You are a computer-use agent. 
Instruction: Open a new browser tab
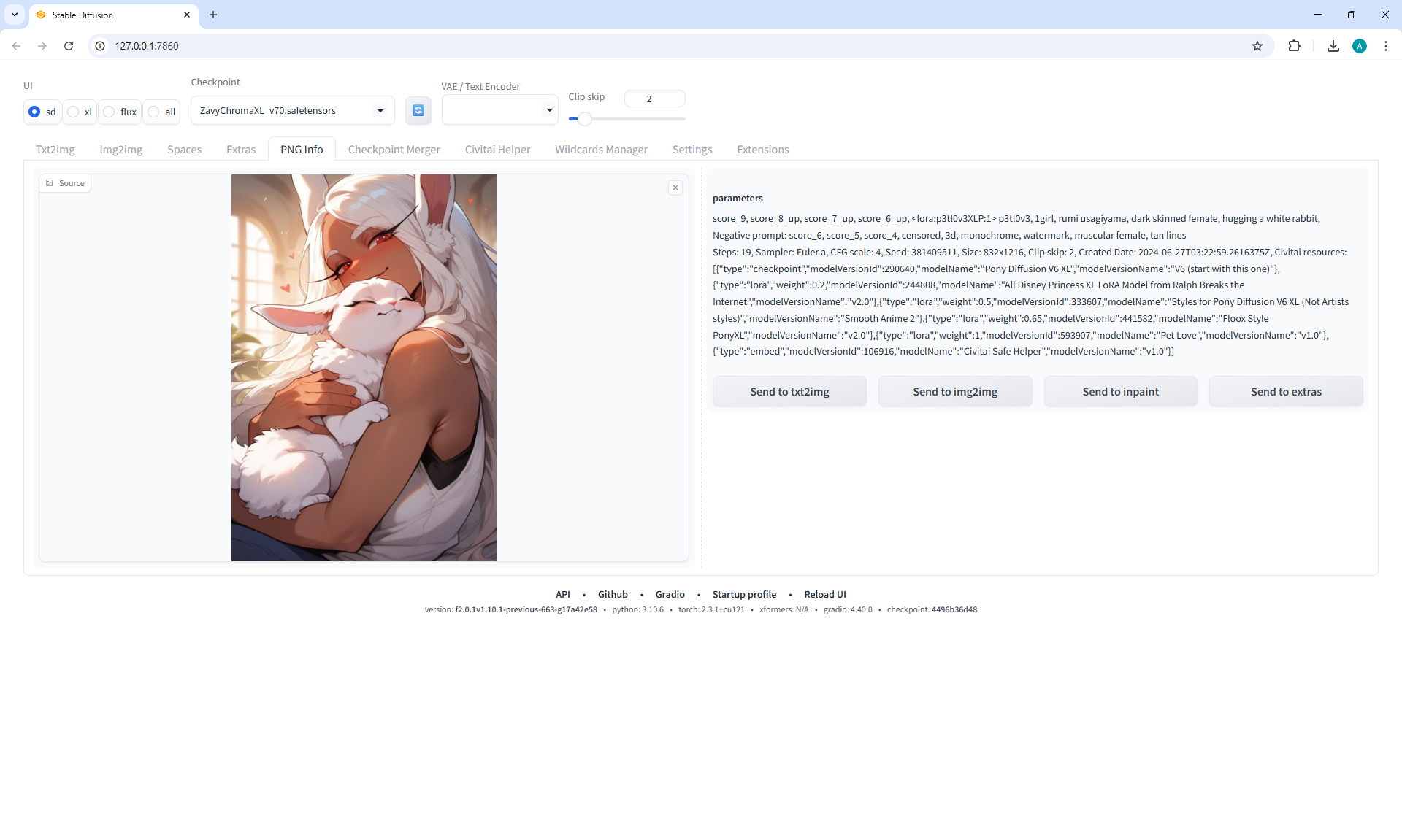coord(213,15)
